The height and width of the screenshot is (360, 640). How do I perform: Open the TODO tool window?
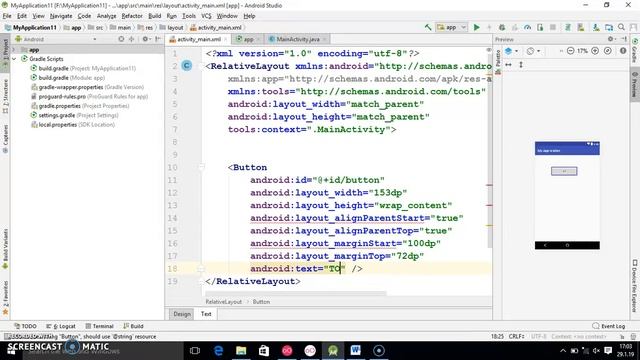25,326
